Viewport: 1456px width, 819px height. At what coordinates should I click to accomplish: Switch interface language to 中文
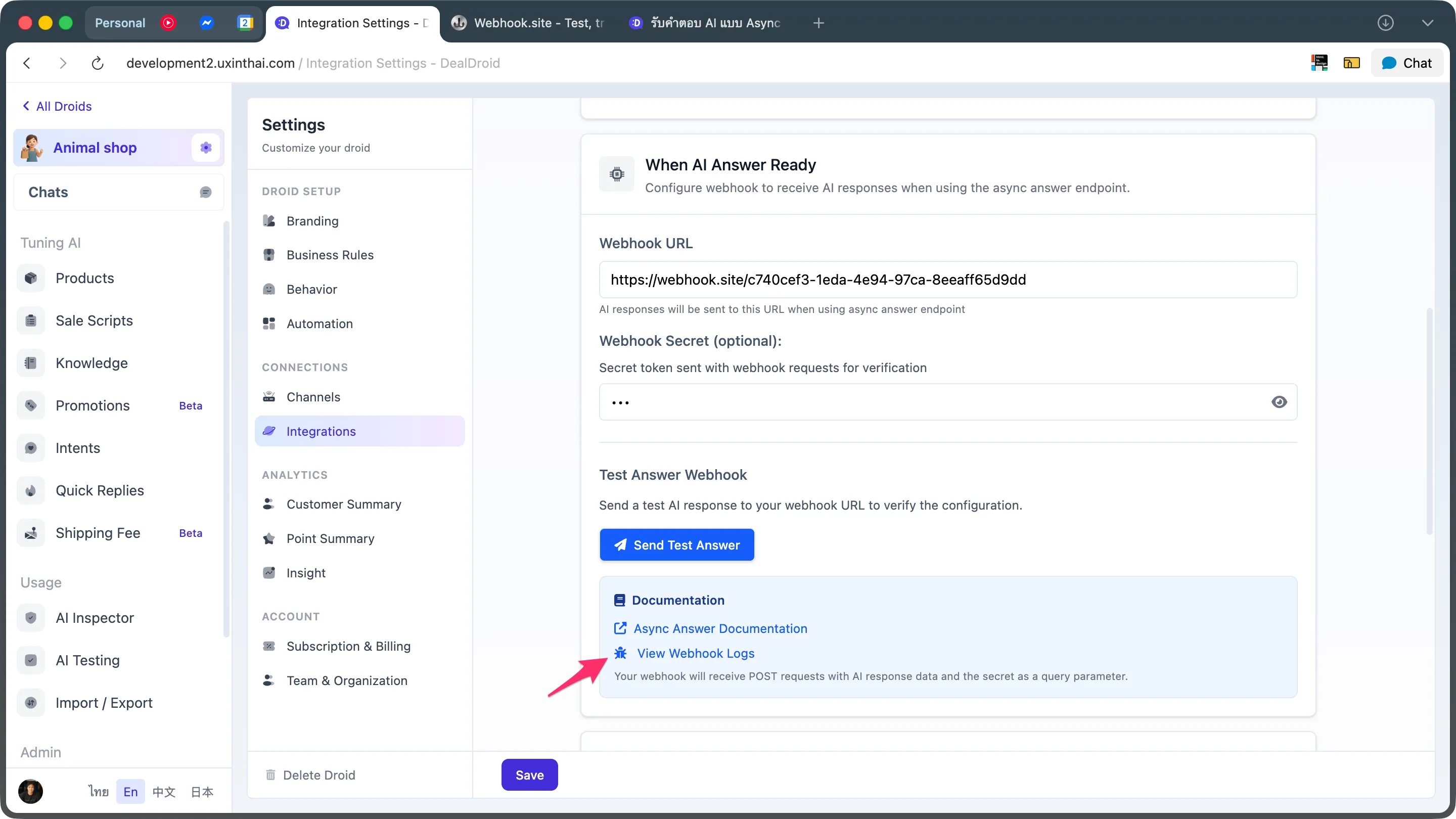(164, 791)
